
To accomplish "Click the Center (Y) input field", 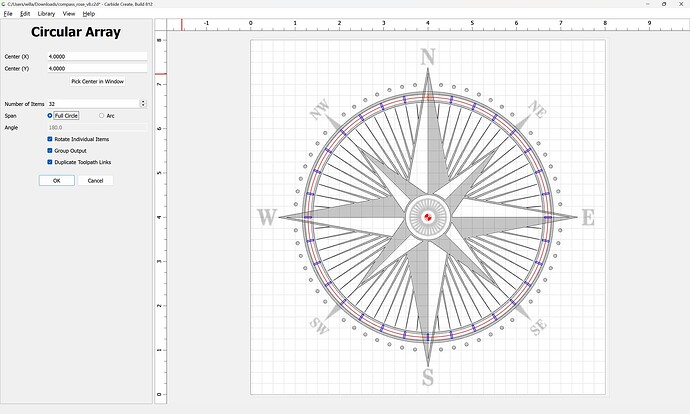I will tap(97, 69).
